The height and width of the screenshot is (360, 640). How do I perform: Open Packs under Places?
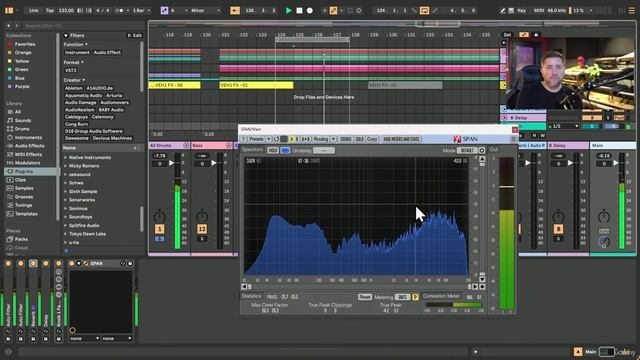[21, 239]
